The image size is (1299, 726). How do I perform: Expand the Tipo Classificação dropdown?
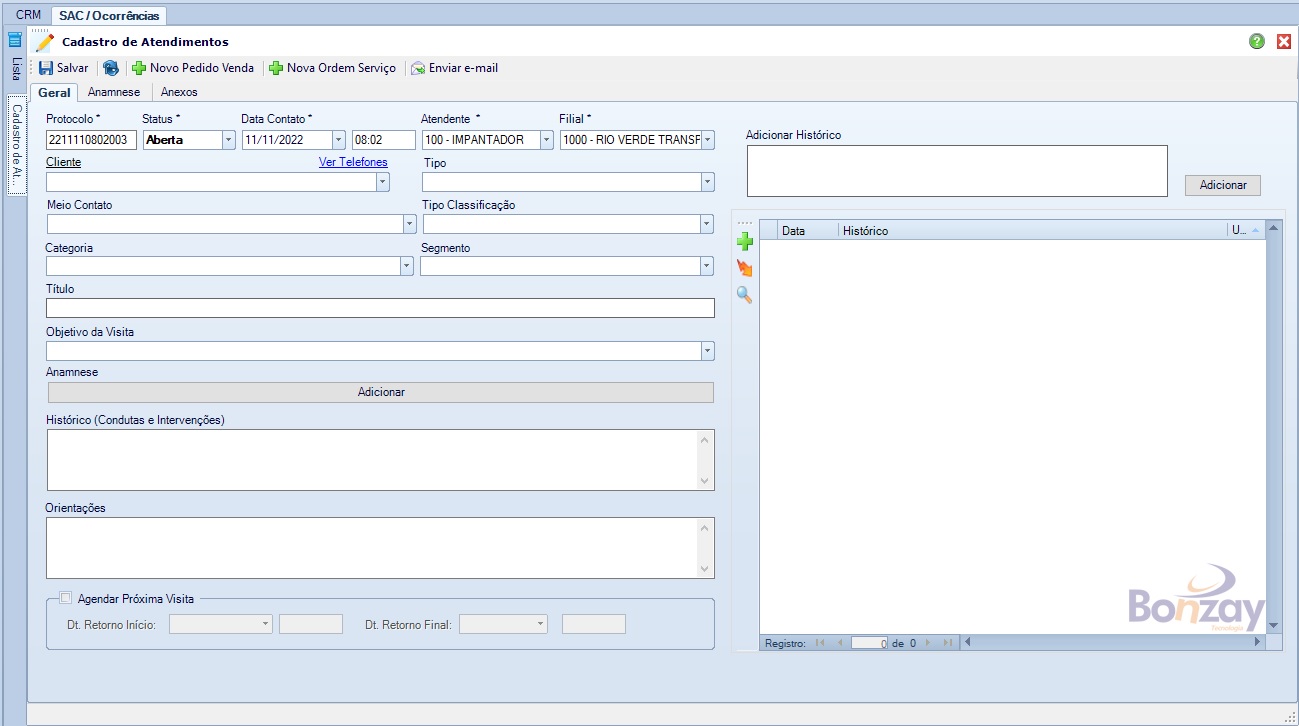(x=707, y=224)
